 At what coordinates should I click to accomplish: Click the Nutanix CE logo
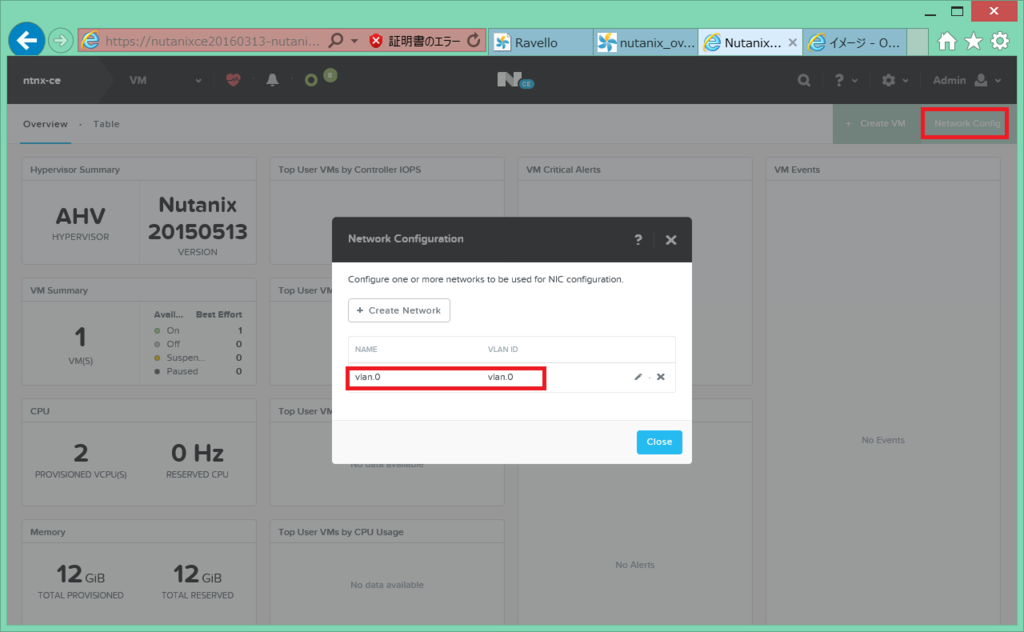pos(515,80)
